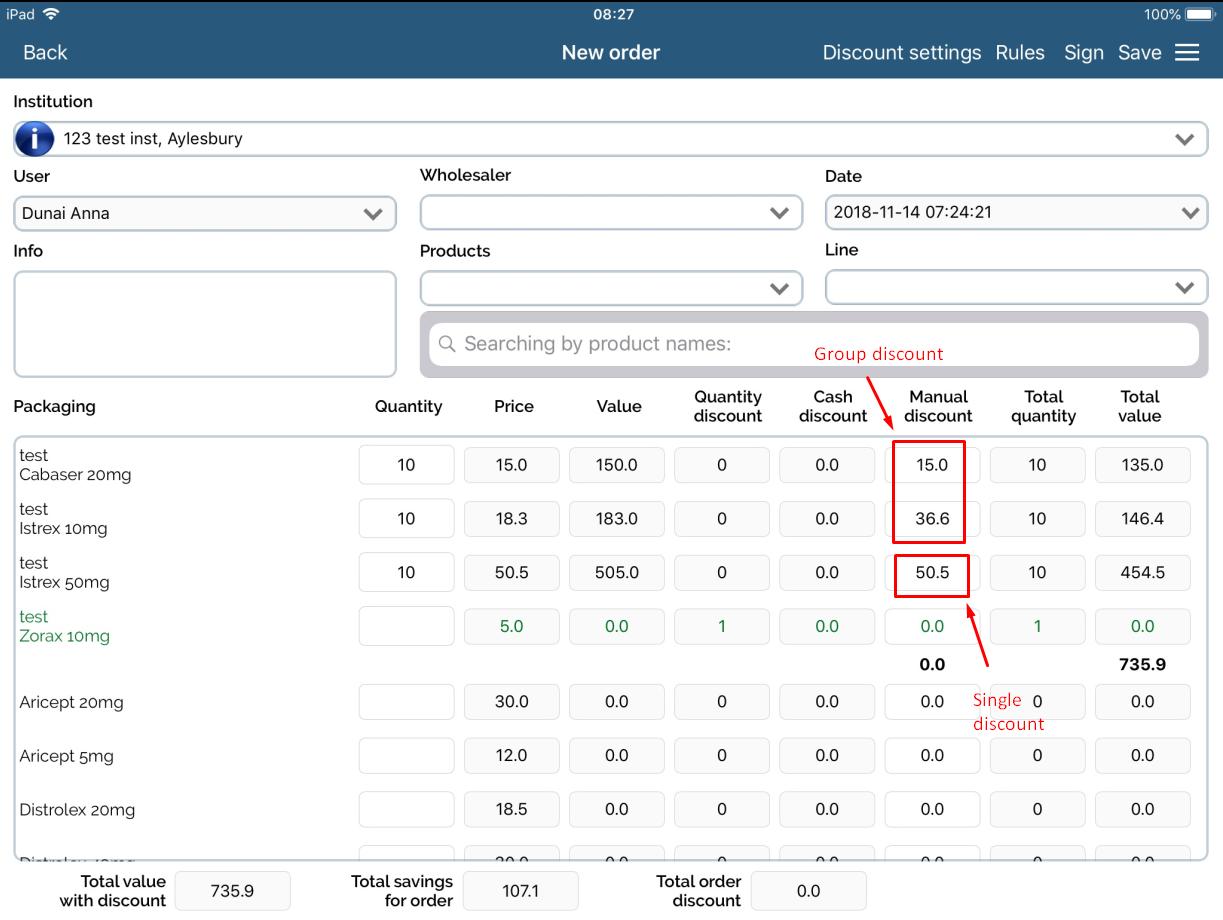
Task: Expand the Institution dropdown
Action: (x=1185, y=140)
